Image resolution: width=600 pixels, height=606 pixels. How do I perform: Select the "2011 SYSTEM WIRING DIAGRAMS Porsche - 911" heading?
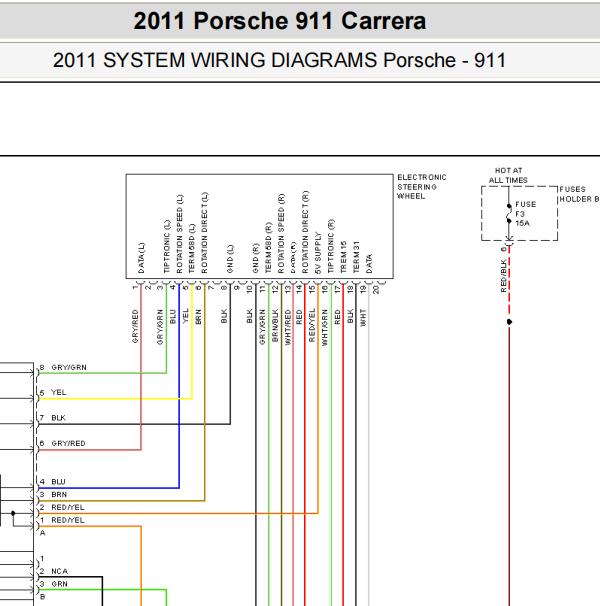pos(279,60)
